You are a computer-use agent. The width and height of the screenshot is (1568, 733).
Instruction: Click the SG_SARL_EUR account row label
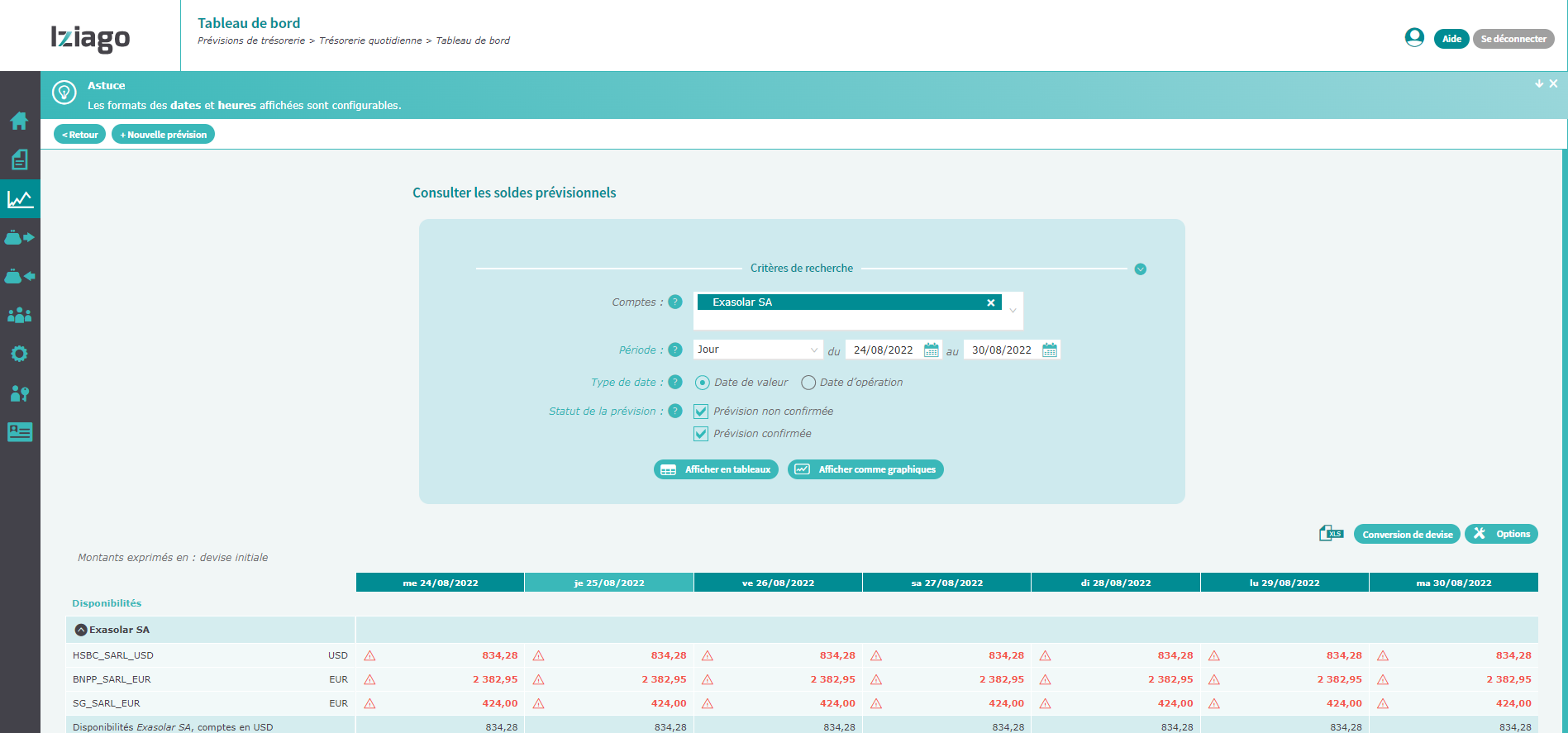[107, 703]
